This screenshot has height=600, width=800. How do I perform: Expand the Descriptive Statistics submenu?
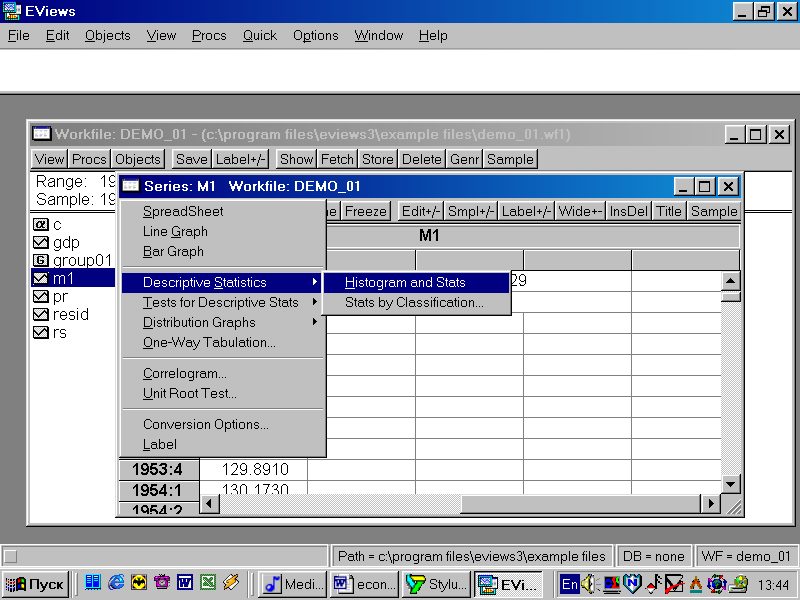click(x=222, y=283)
